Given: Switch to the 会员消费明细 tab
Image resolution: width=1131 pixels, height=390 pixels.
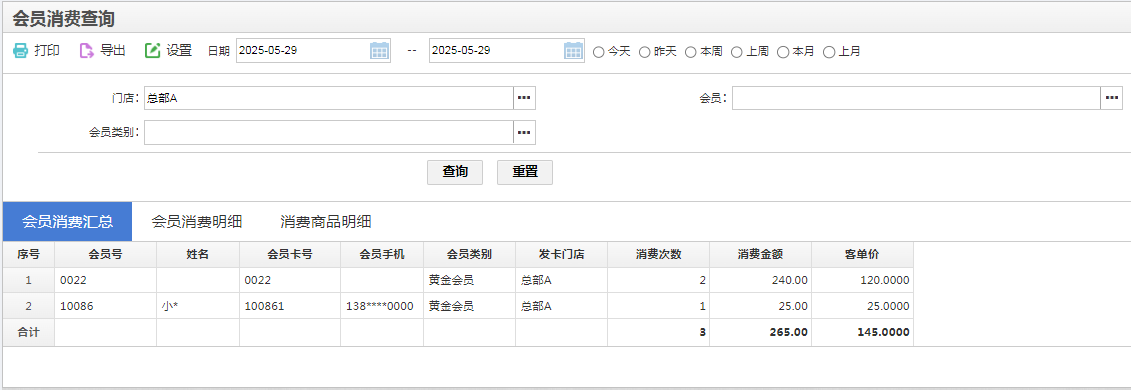Looking at the screenshot, I should (196, 221).
